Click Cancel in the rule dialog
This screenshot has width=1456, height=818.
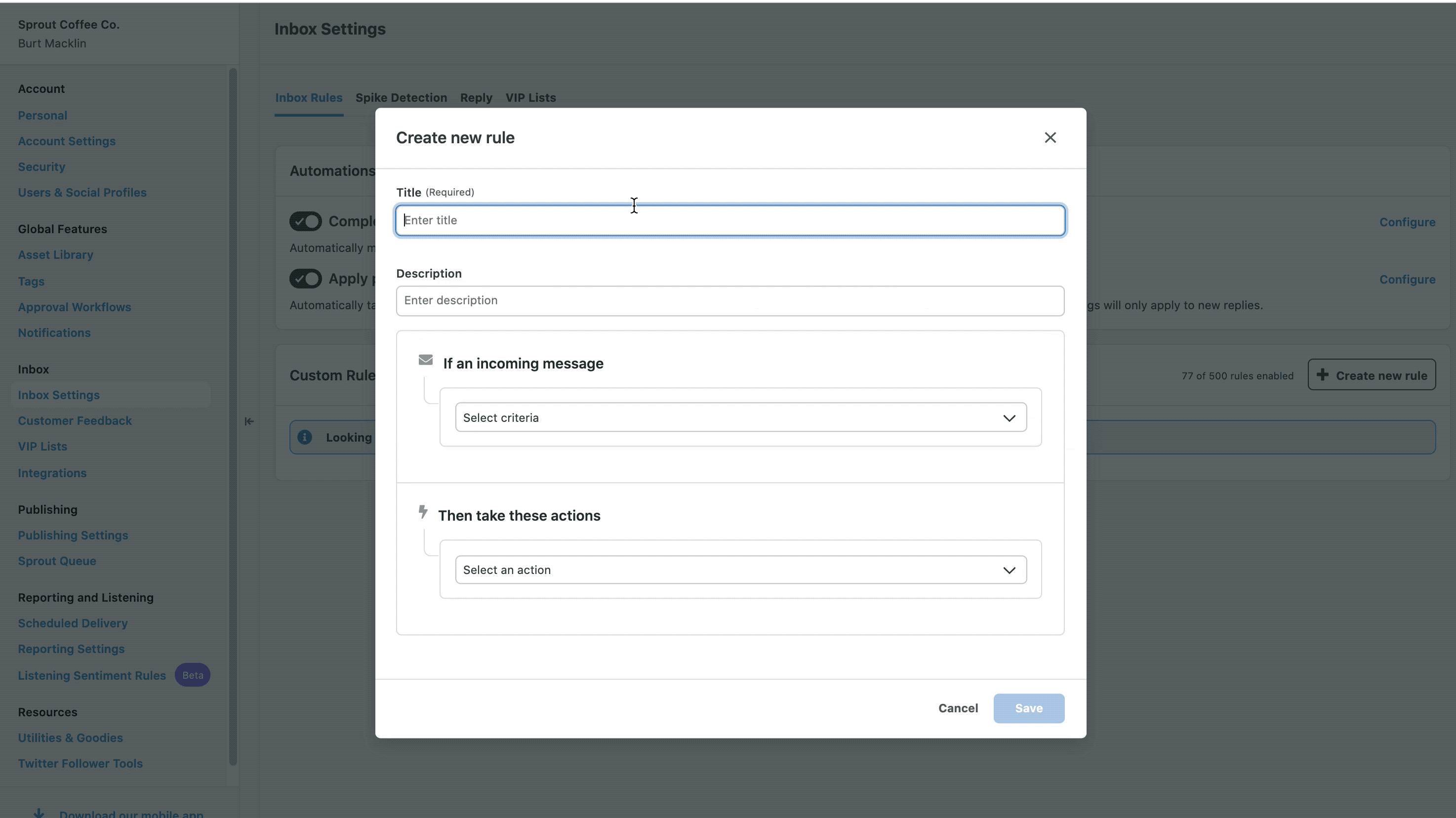(958, 708)
